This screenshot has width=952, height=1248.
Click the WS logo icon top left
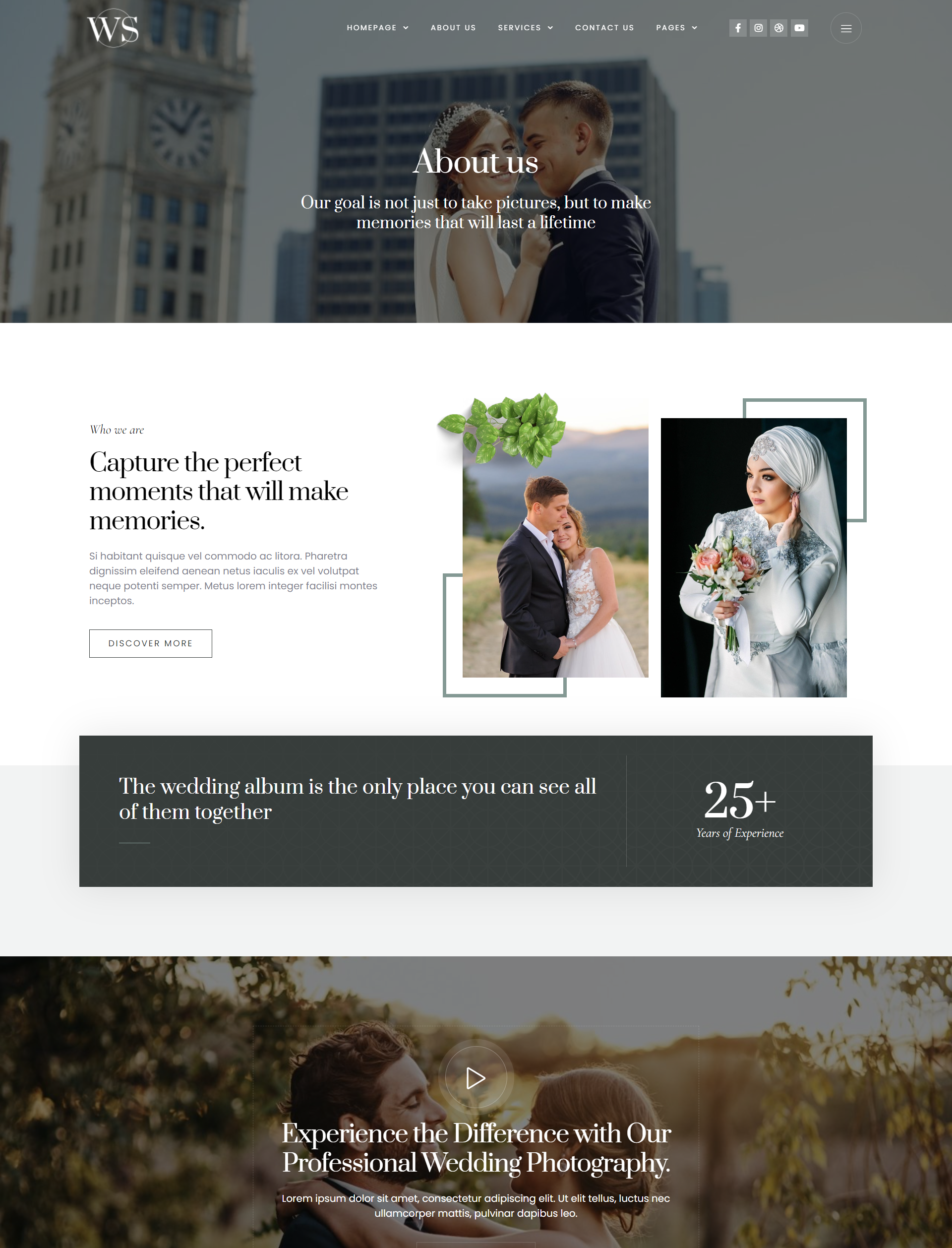(112, 27)
